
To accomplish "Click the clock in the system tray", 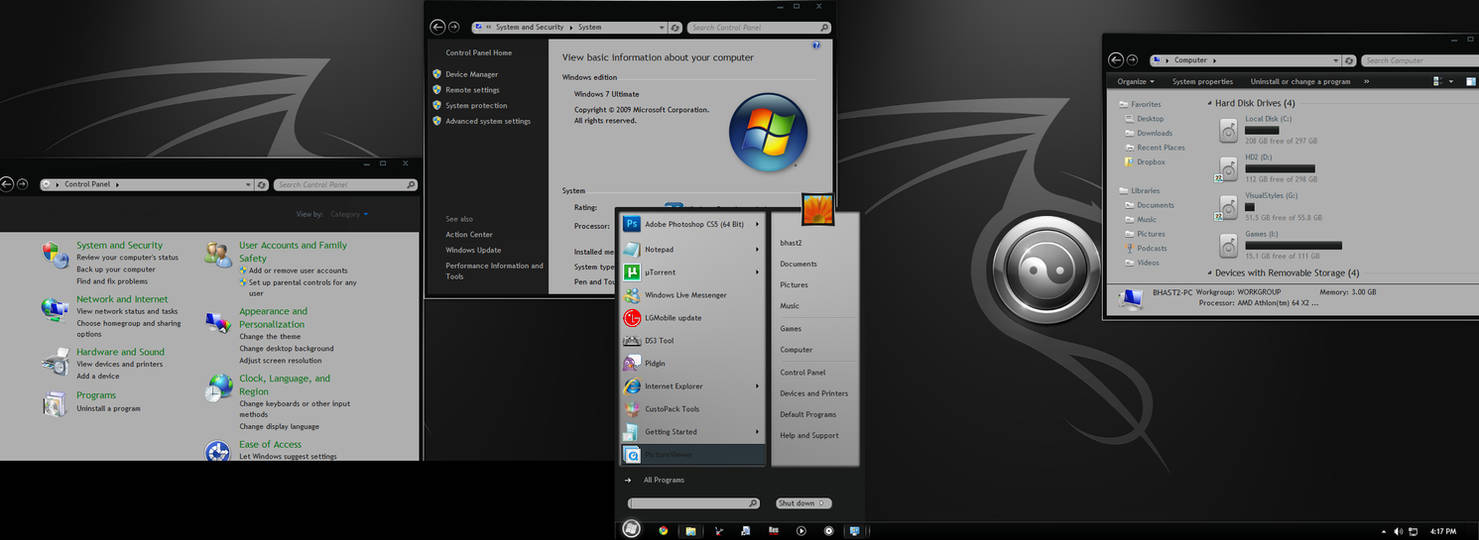I will coord(1443,531).
